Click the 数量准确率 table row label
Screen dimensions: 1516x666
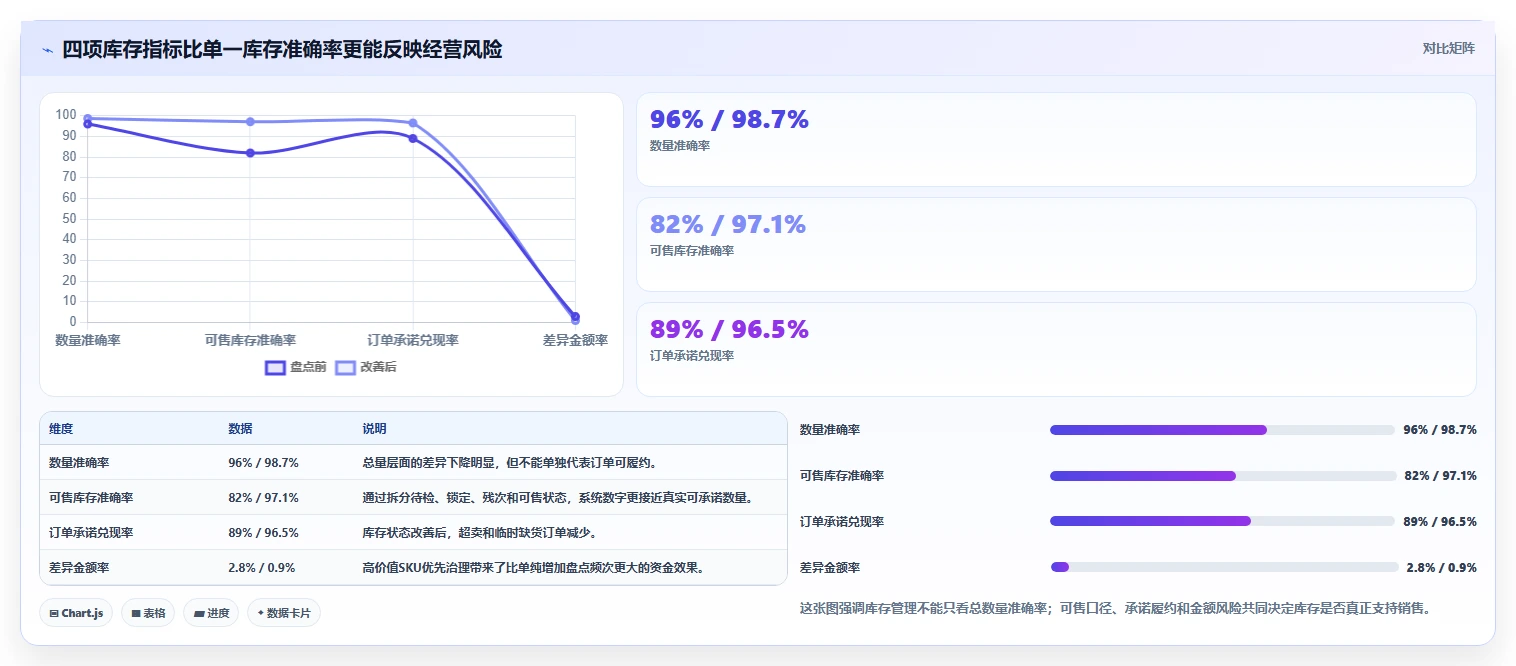[79, 462]
